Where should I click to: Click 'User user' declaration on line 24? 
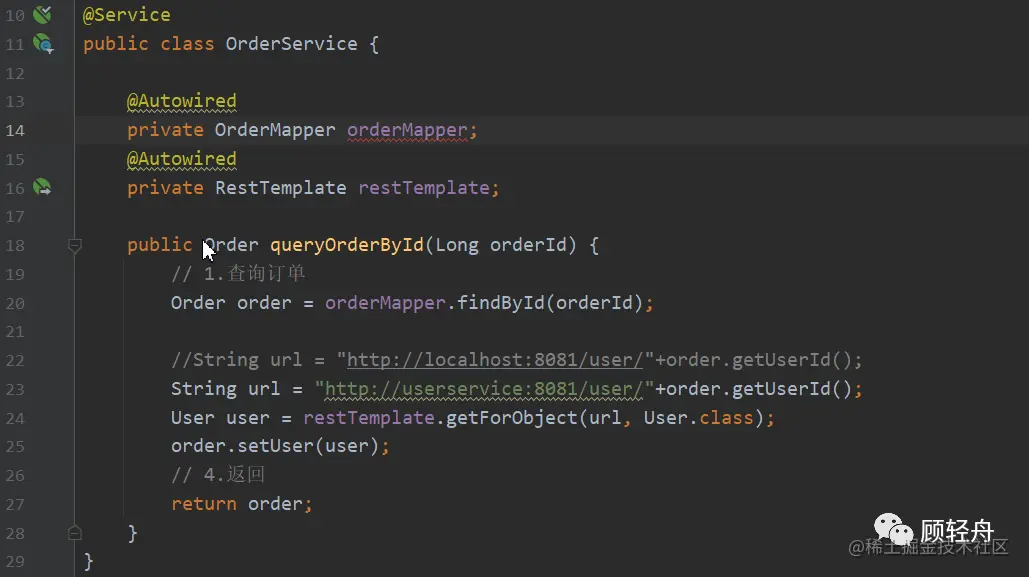point(220,417)
